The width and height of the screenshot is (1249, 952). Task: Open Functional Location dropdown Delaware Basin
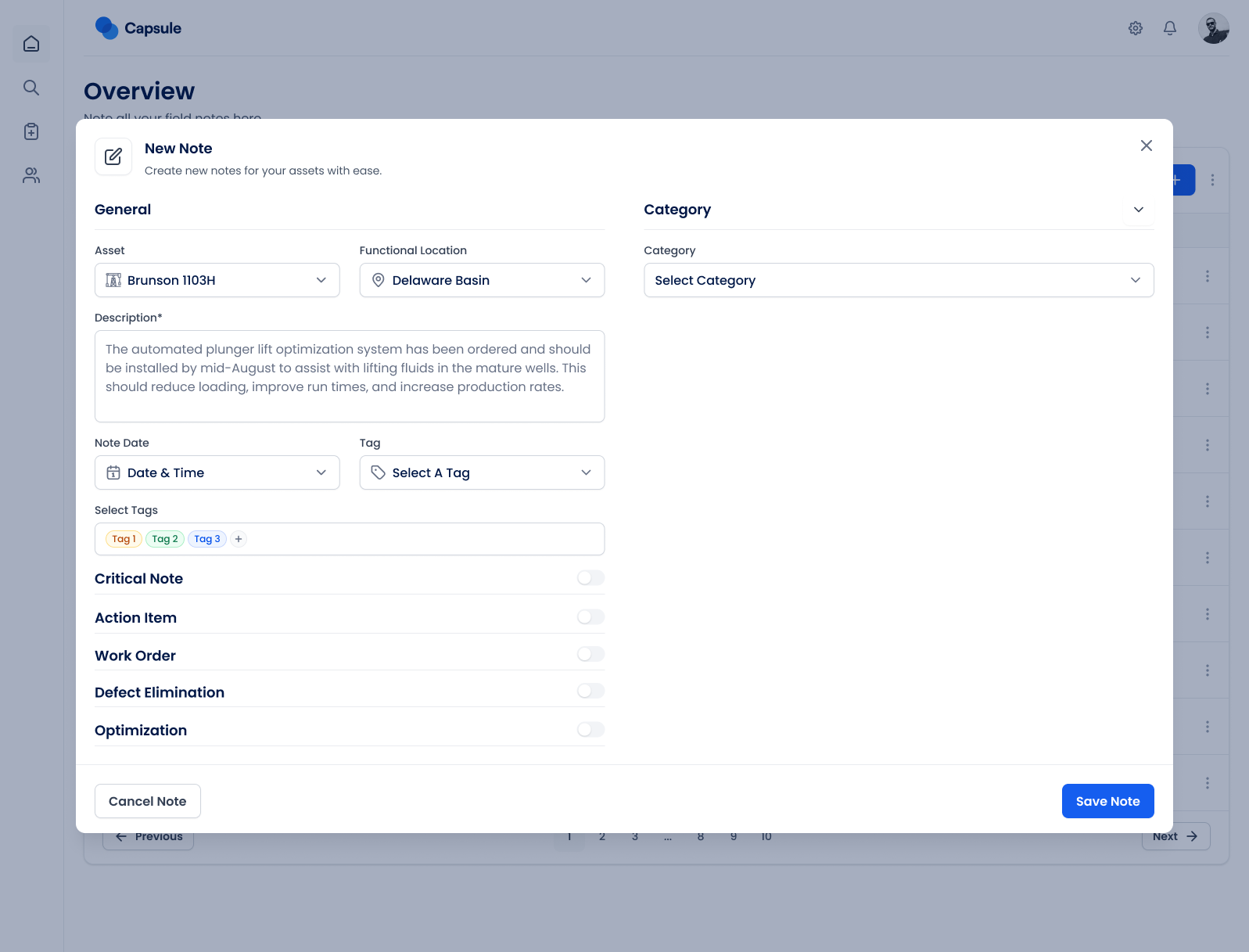coord(482,280)
